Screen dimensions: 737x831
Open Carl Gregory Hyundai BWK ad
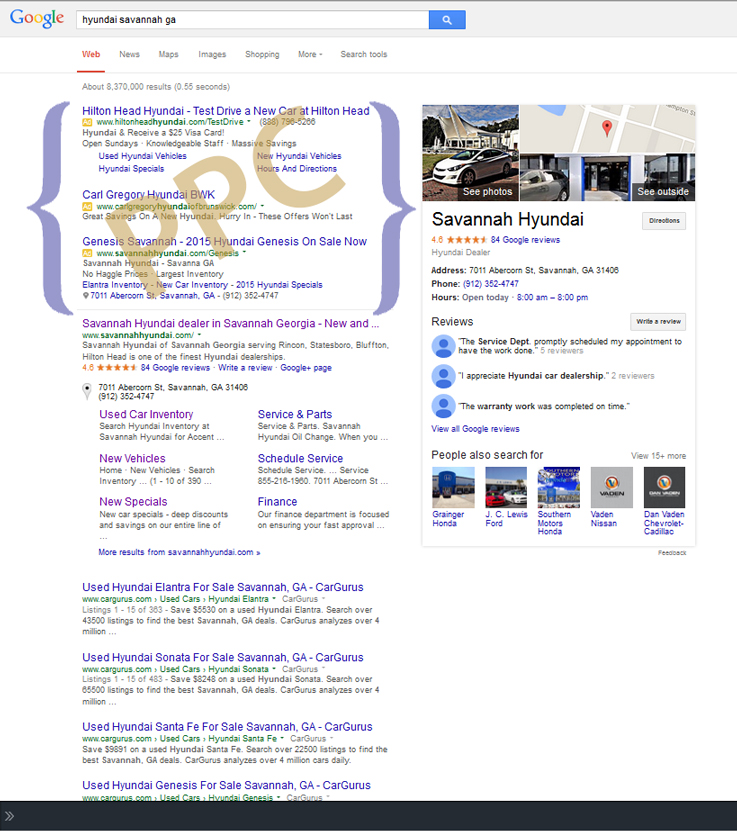pyautogui.click(x=148, y=195)
